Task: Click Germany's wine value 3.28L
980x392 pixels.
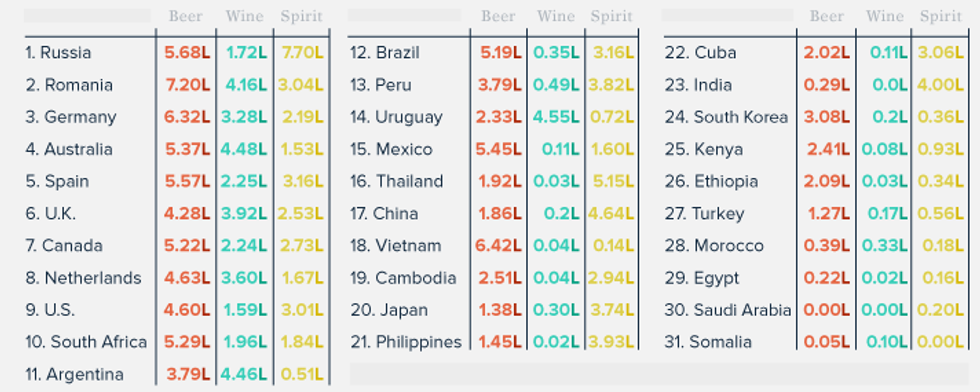Action: tap(244, 117)
